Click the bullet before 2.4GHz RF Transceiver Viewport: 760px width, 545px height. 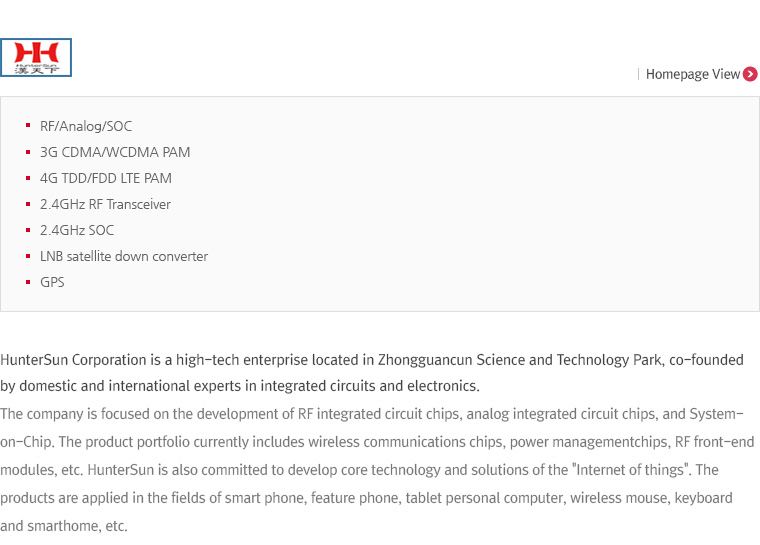(x=28, y=204)
